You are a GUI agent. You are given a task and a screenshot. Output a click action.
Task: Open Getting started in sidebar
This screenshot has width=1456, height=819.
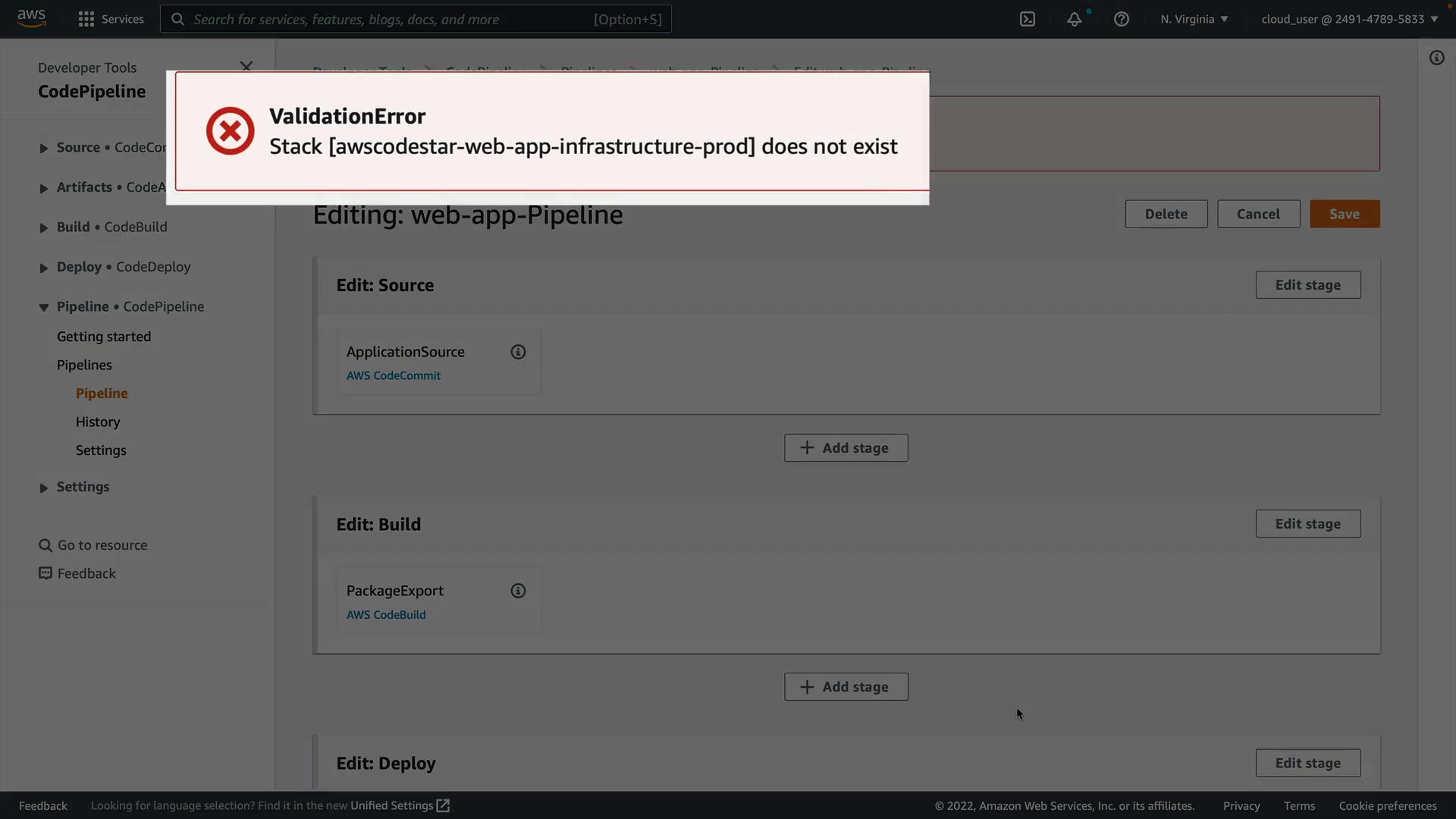click(x=104, y=336)
